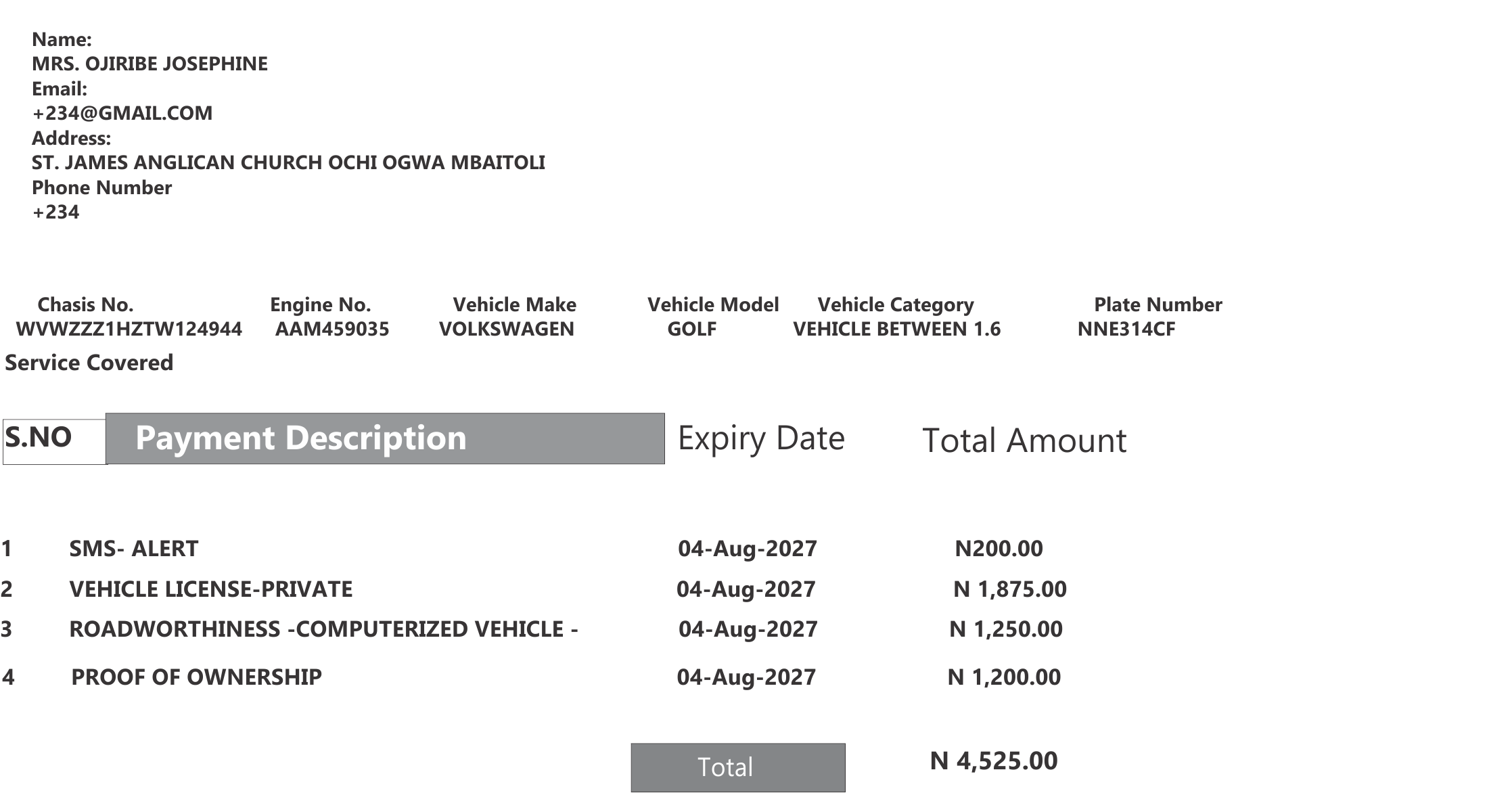Click the Expiry Date column header

tap(761, 438)
